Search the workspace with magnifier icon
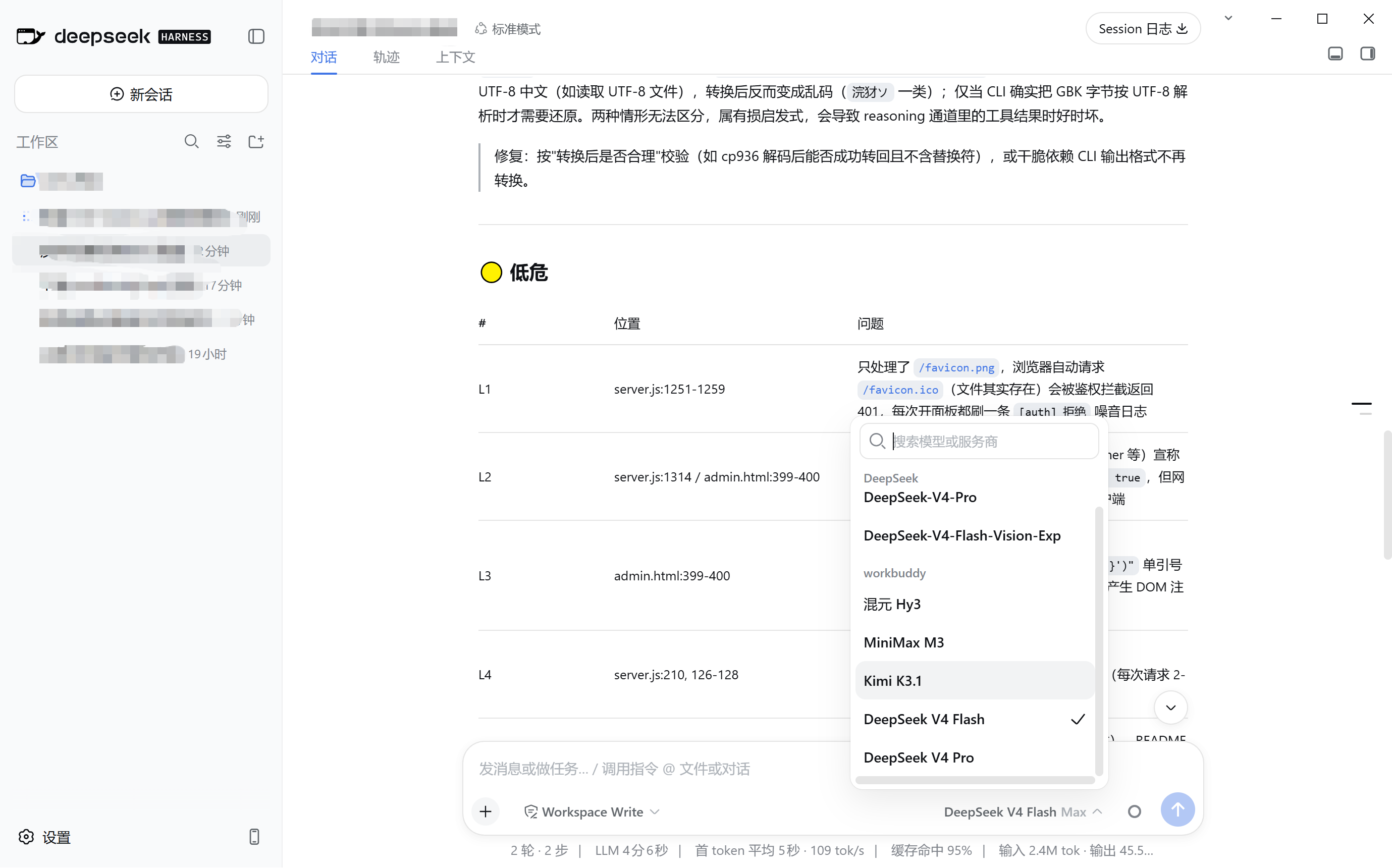 192,141
